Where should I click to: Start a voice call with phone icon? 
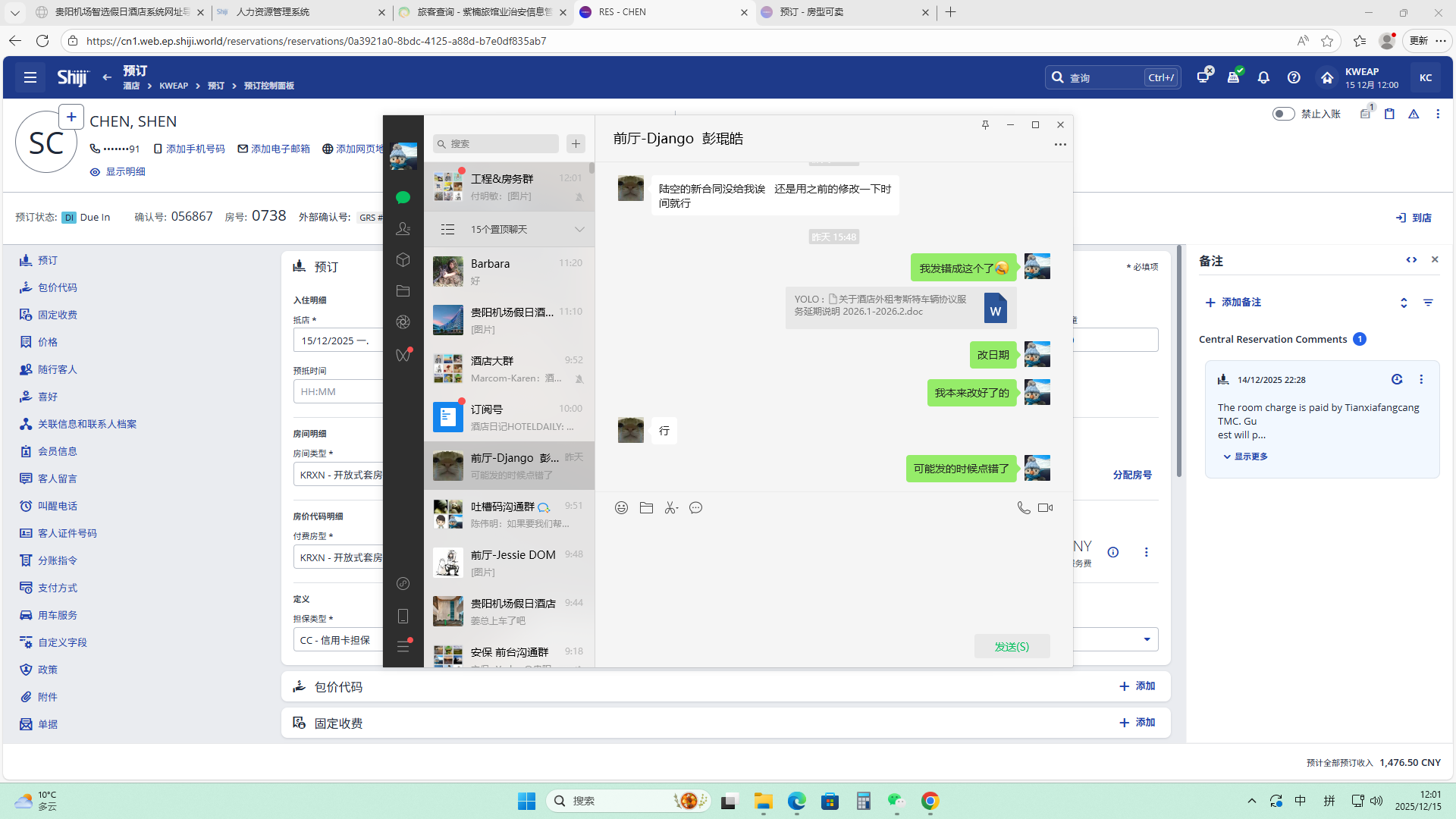(x=1023, y=508)
